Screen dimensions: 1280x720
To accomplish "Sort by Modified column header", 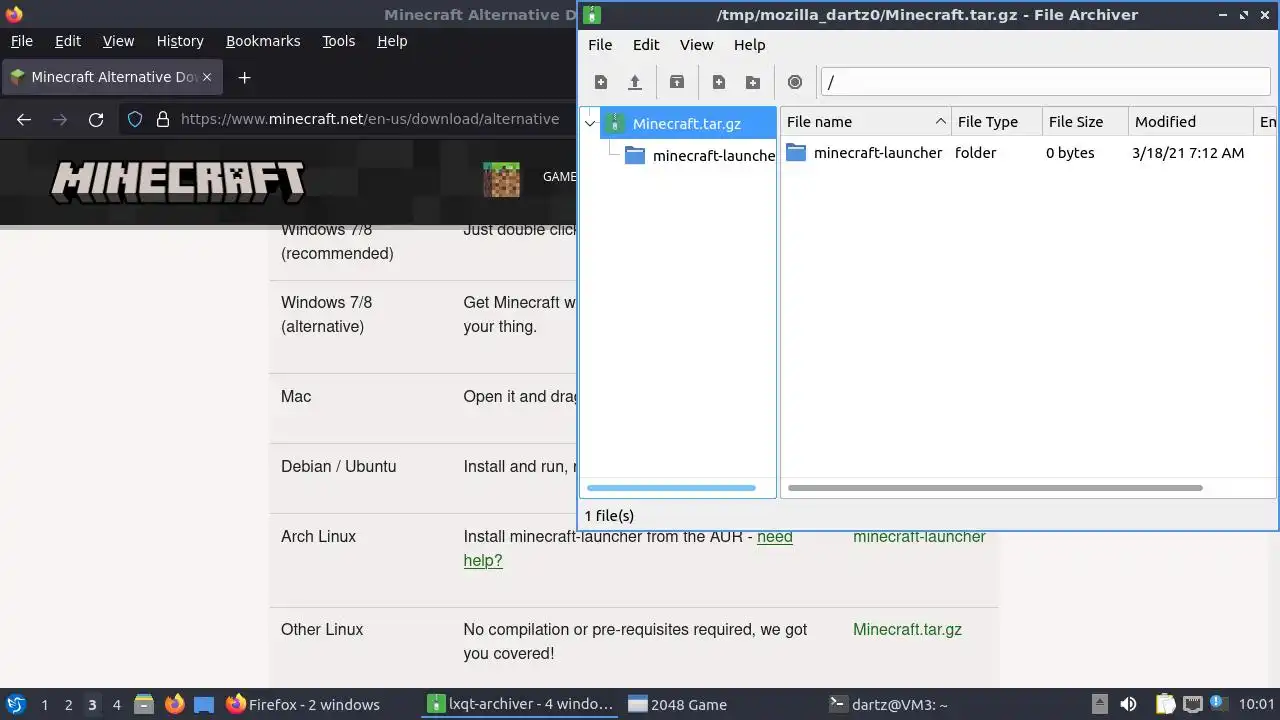I will point(1190,121).
